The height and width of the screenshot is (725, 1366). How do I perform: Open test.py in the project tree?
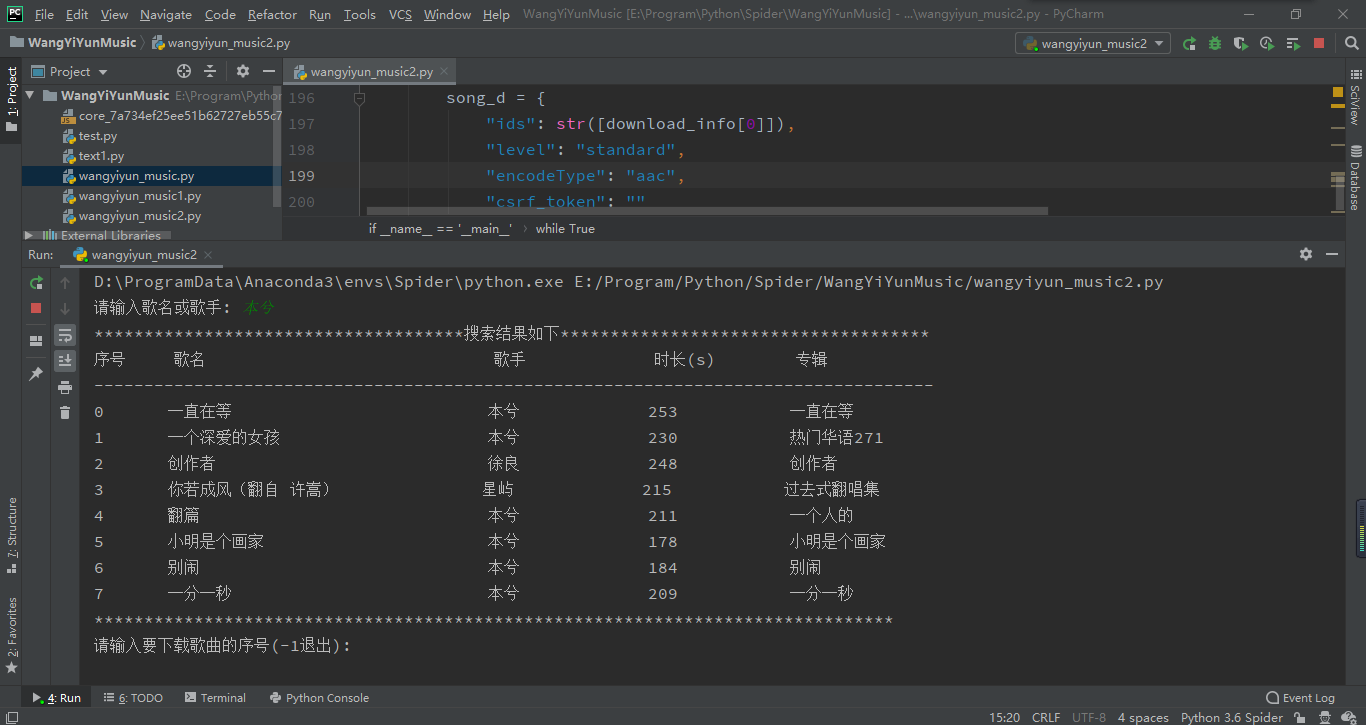pyautogui.click(x=98, y=136)
